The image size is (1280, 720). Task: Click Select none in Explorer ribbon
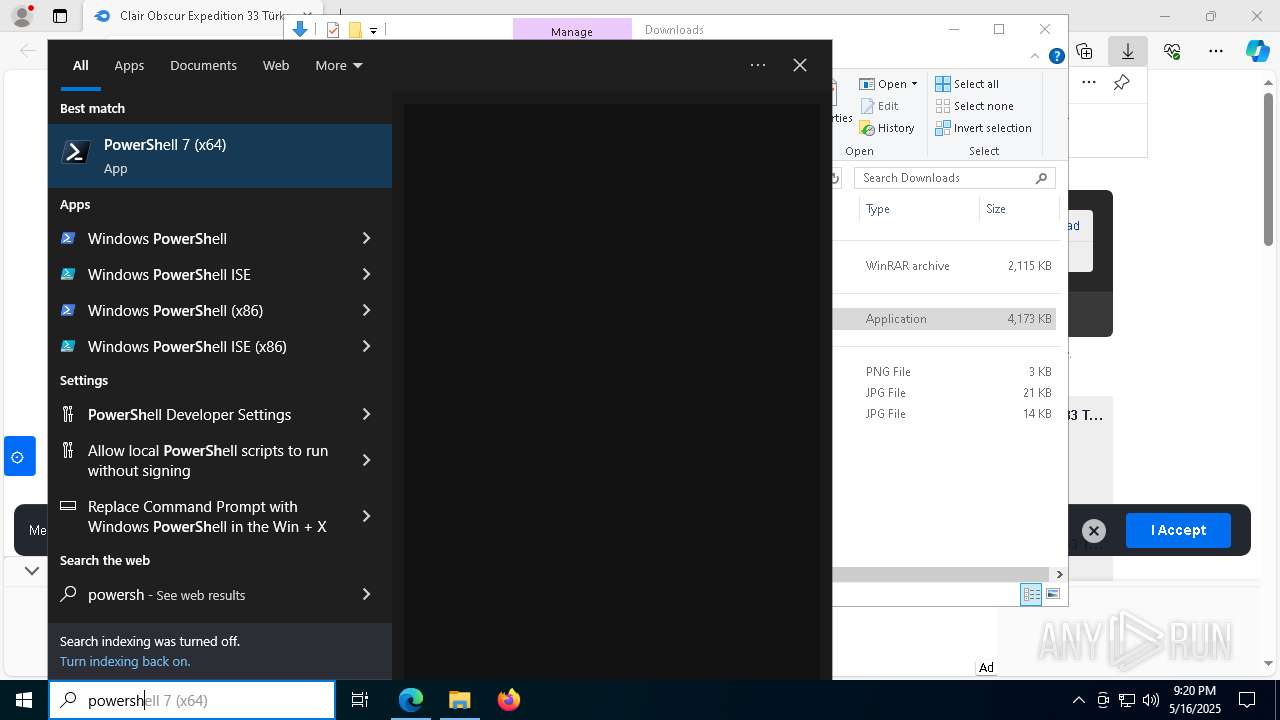(x=974, y=106)
